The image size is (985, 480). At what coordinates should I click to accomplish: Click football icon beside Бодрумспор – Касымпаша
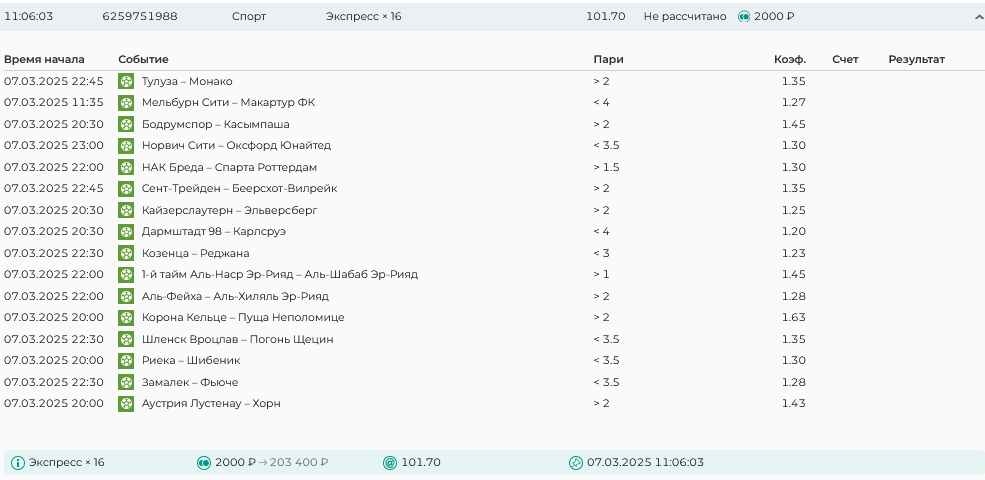(126, 124)
